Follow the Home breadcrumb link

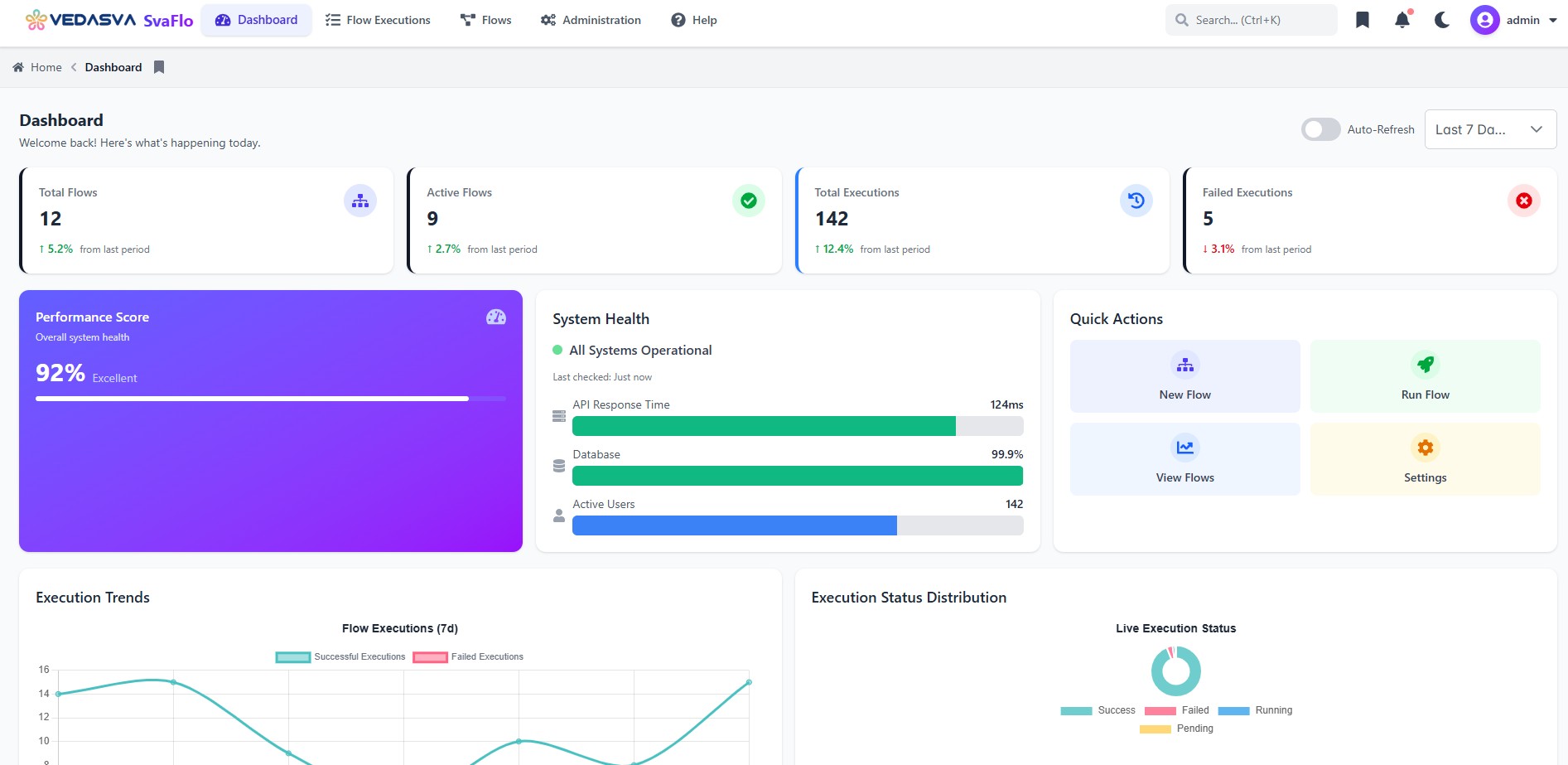tap(46, 67)
